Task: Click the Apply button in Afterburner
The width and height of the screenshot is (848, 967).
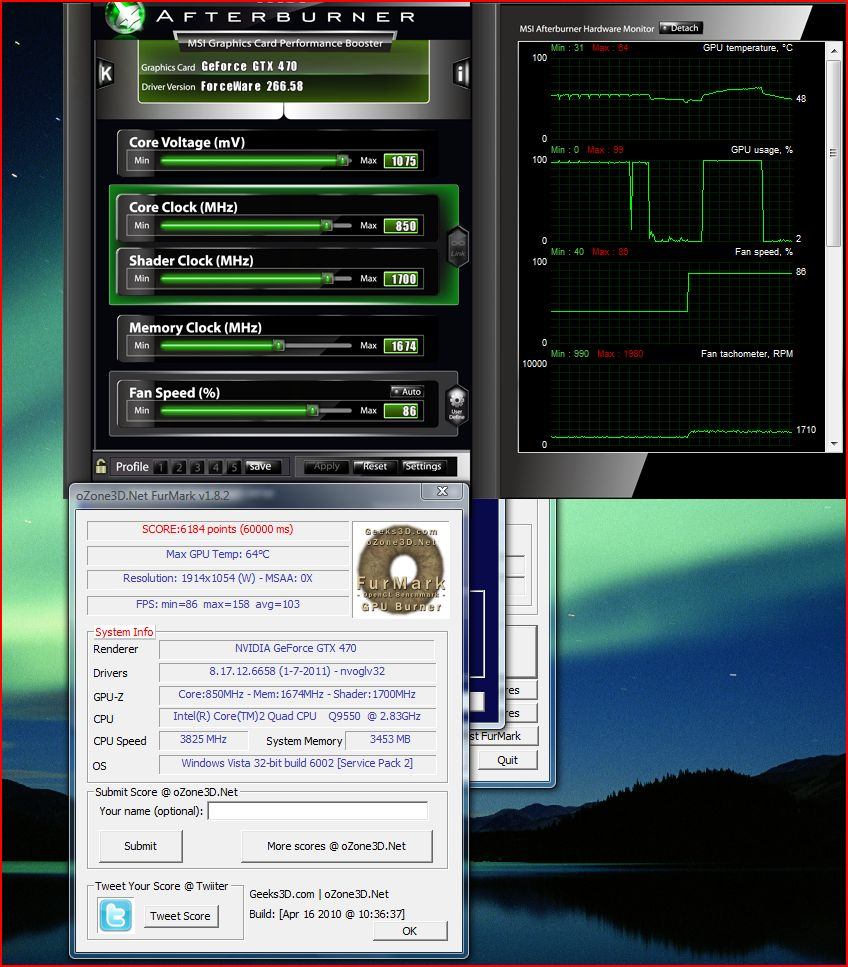Action: (326, 466)
